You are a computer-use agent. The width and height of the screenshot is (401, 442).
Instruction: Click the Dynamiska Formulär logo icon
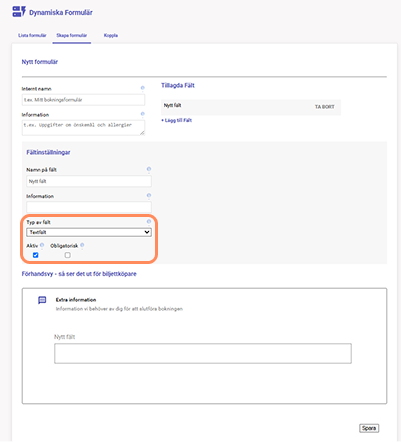[19, 12]
